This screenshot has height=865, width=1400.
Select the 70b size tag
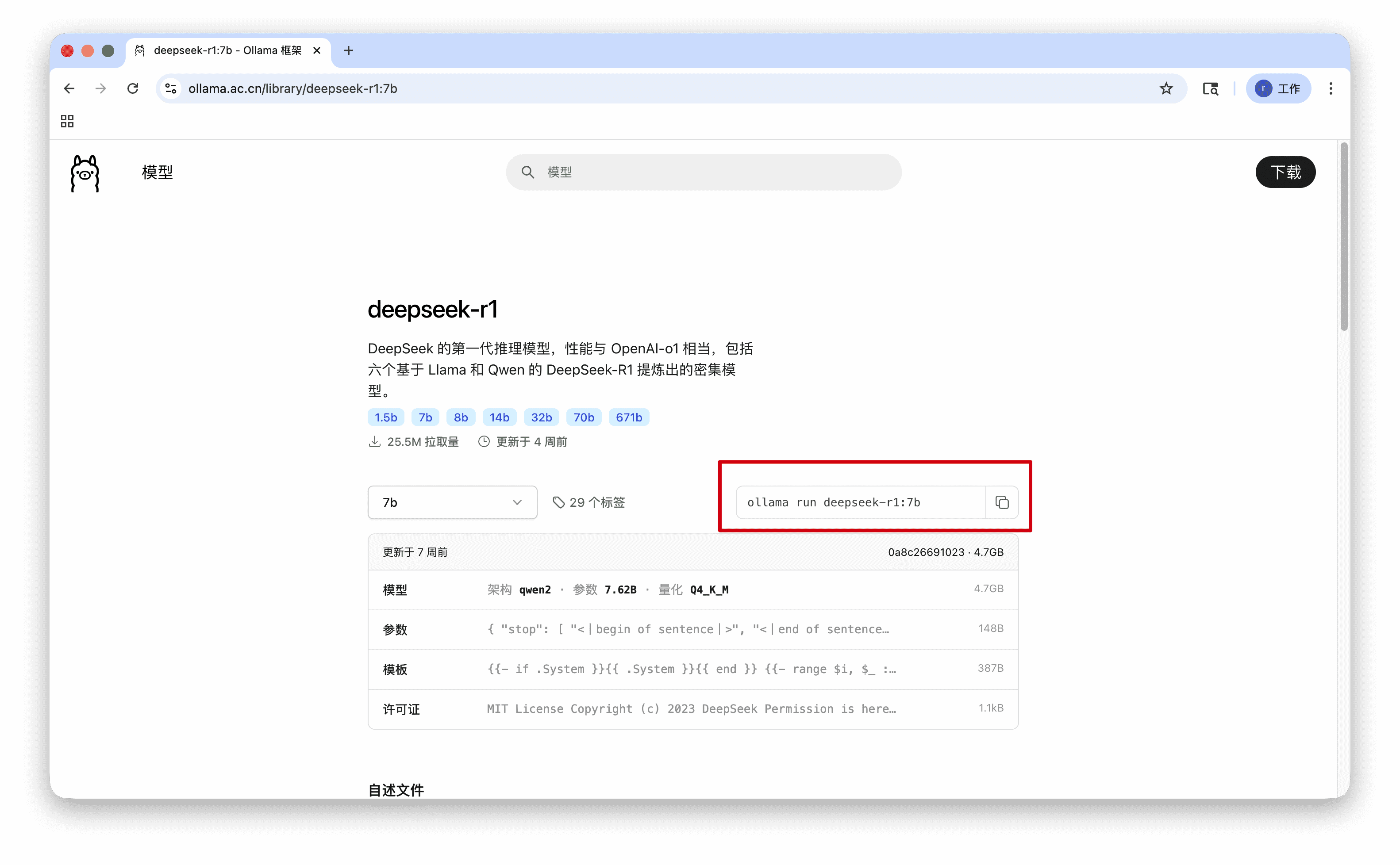pyautogui.click(x=584, y=417)
